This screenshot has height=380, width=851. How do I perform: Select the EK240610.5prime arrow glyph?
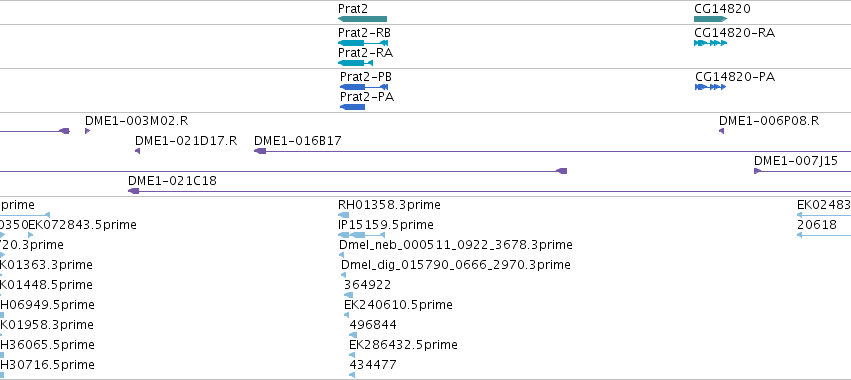pos(347,315)
